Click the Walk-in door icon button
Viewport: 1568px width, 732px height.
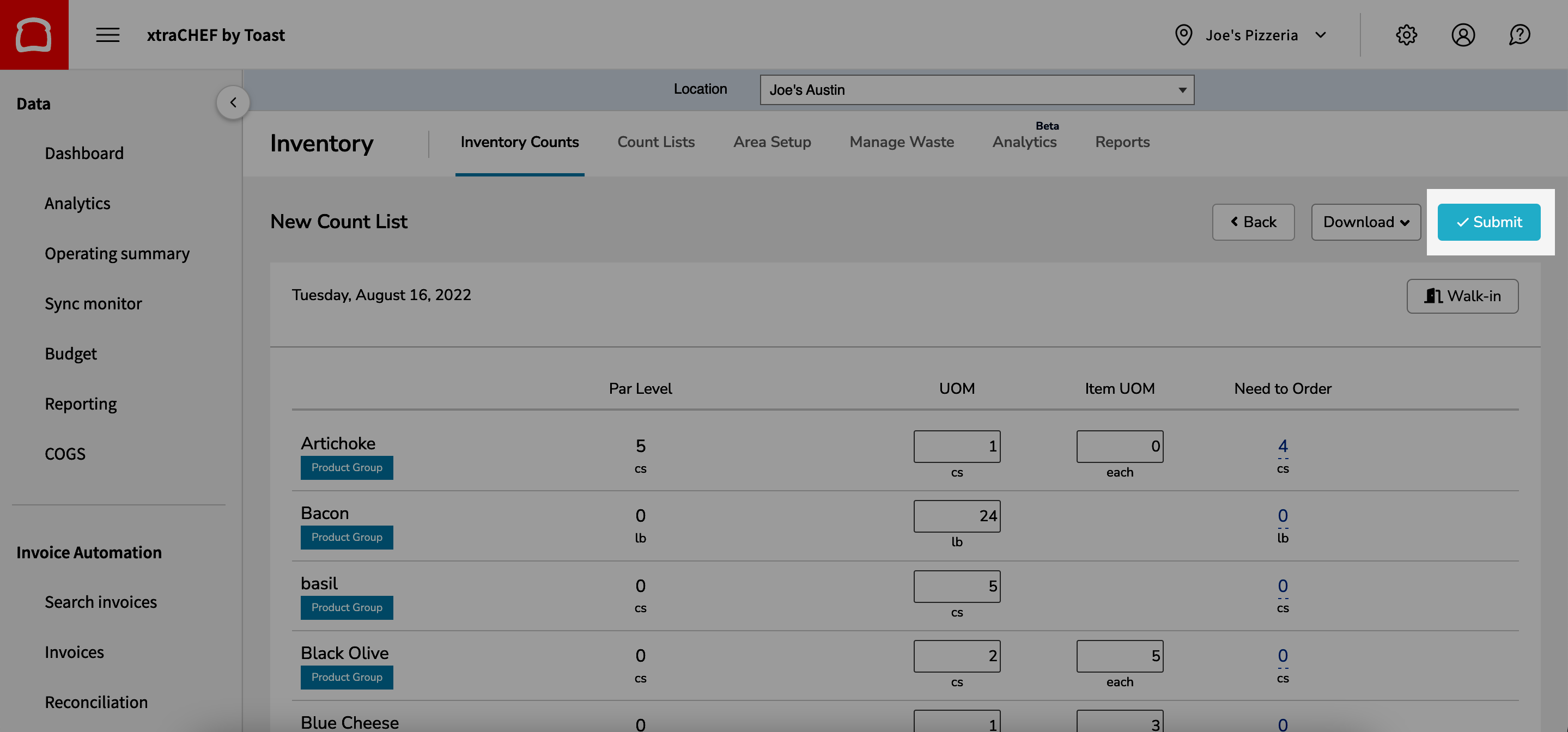1435,296
